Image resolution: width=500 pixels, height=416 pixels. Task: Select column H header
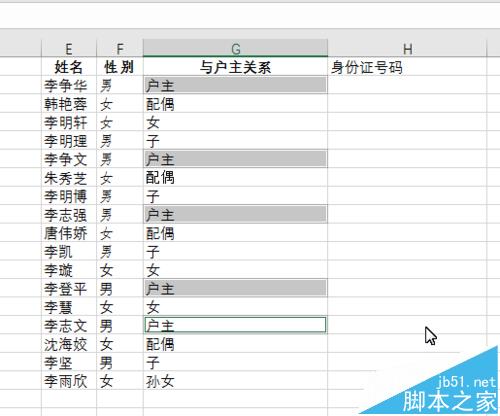point(407,49)
